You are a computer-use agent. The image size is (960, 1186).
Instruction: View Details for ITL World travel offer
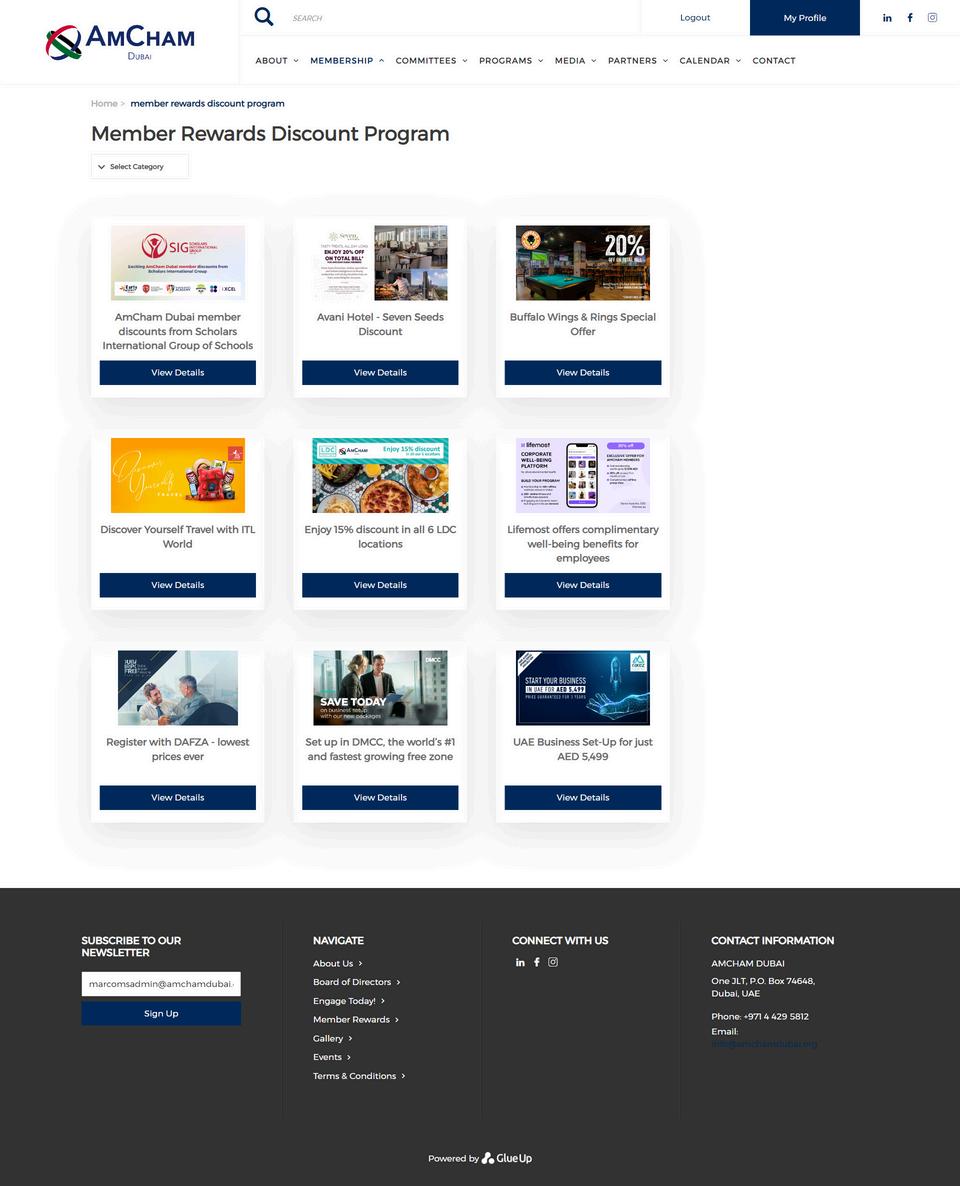[178, 585]
